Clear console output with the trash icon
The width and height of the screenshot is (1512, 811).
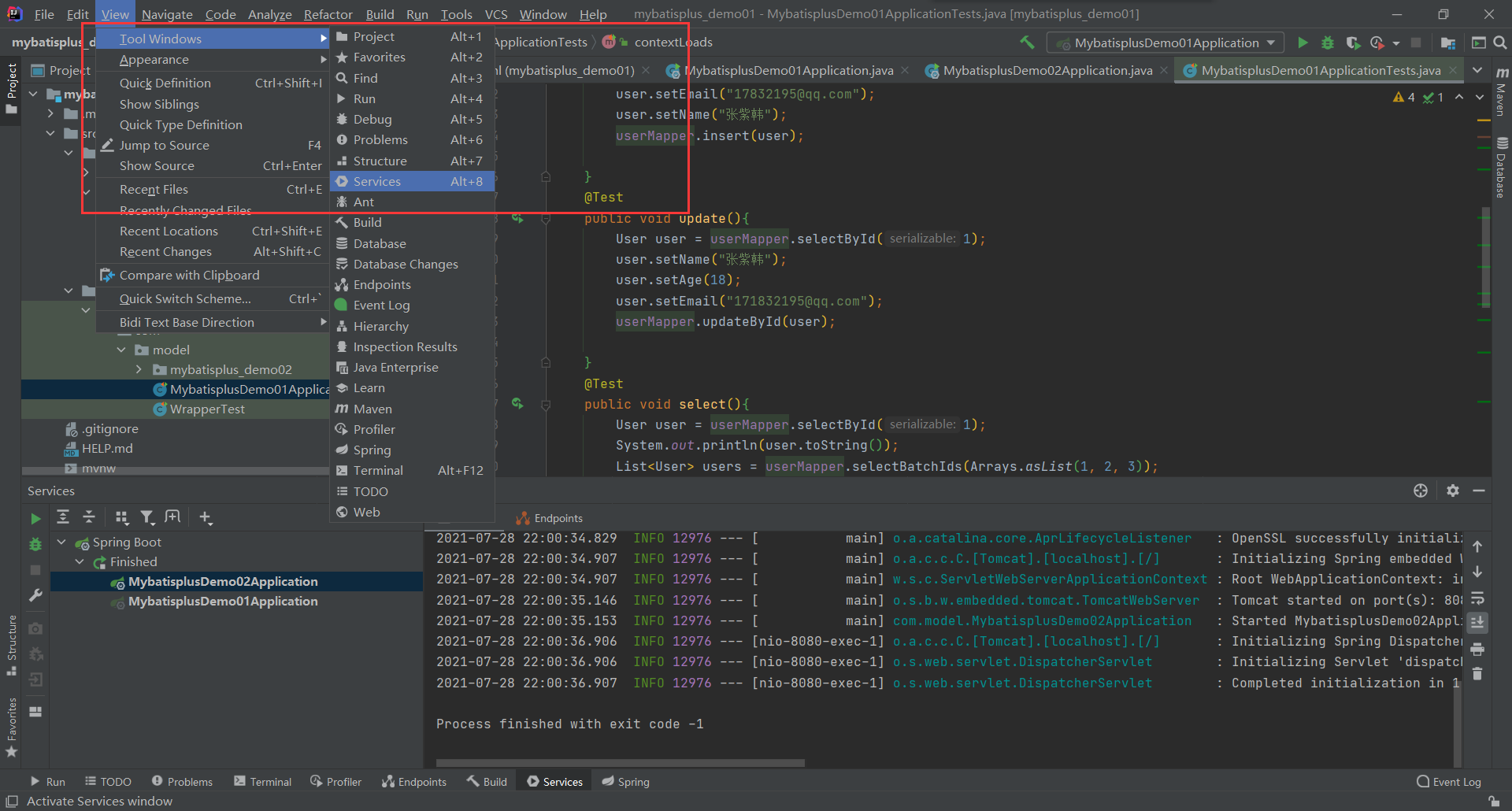[1477, 674]
